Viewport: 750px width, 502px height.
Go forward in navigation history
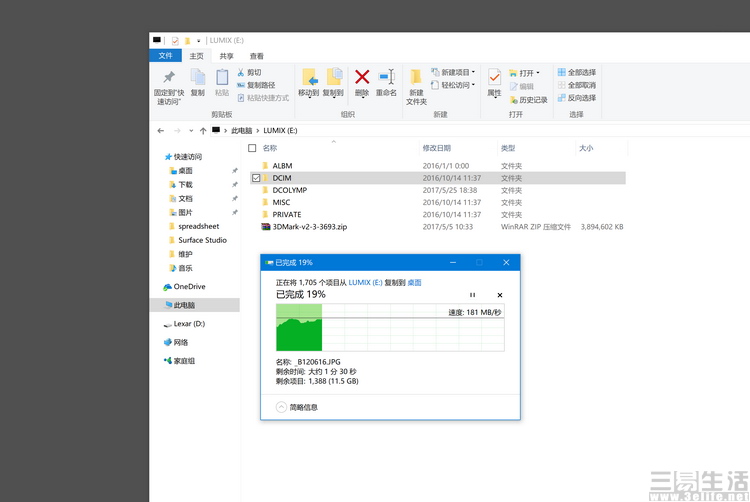(177, 131)
